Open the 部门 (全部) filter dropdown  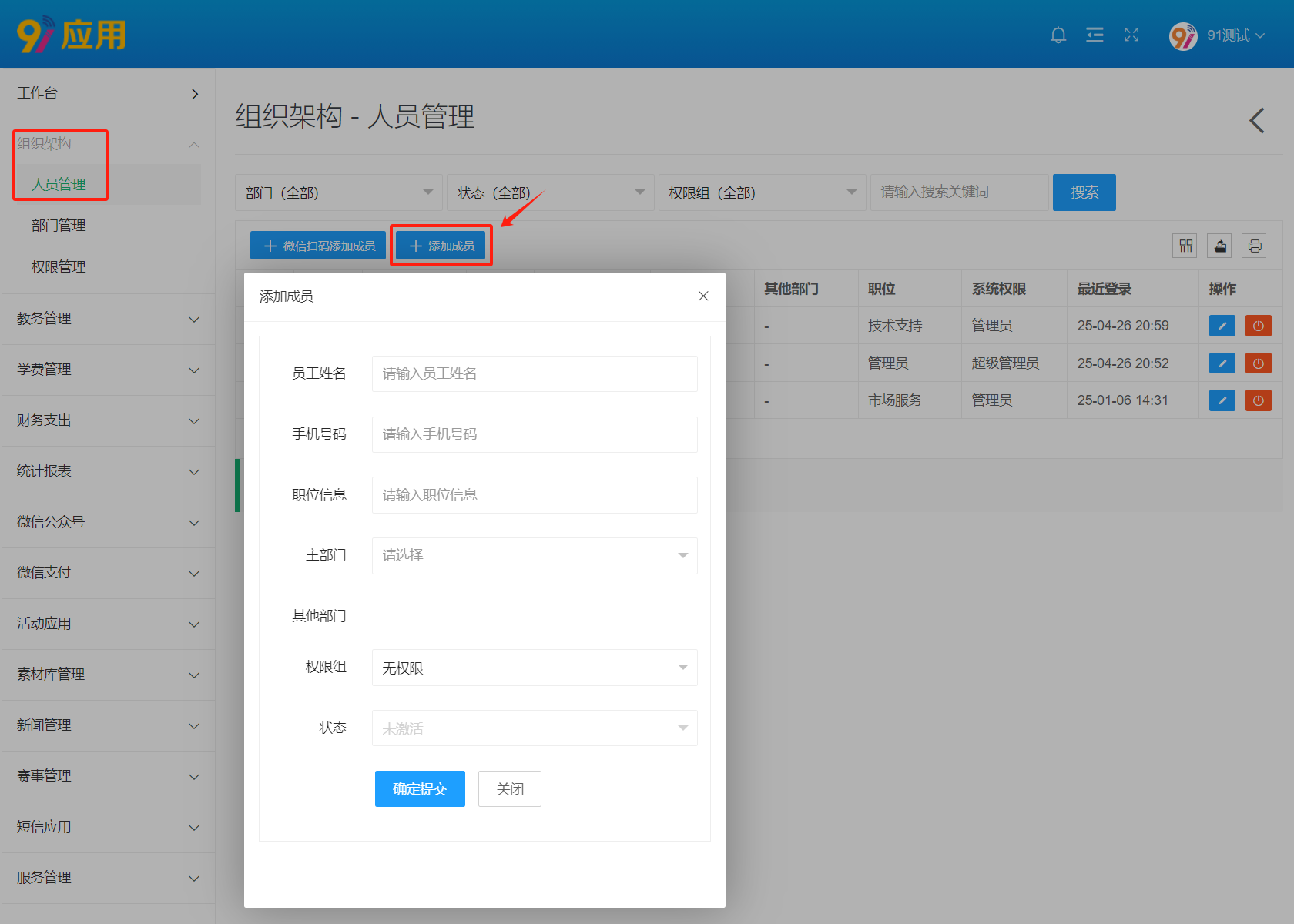(x=338, y=193)
